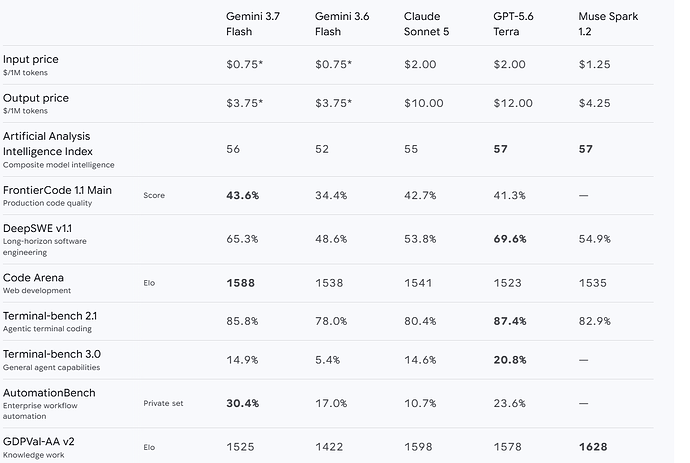Select the bold 1628 GDPVal Elo value
Screen dimensions: 690x463
[x=593, y=447]
